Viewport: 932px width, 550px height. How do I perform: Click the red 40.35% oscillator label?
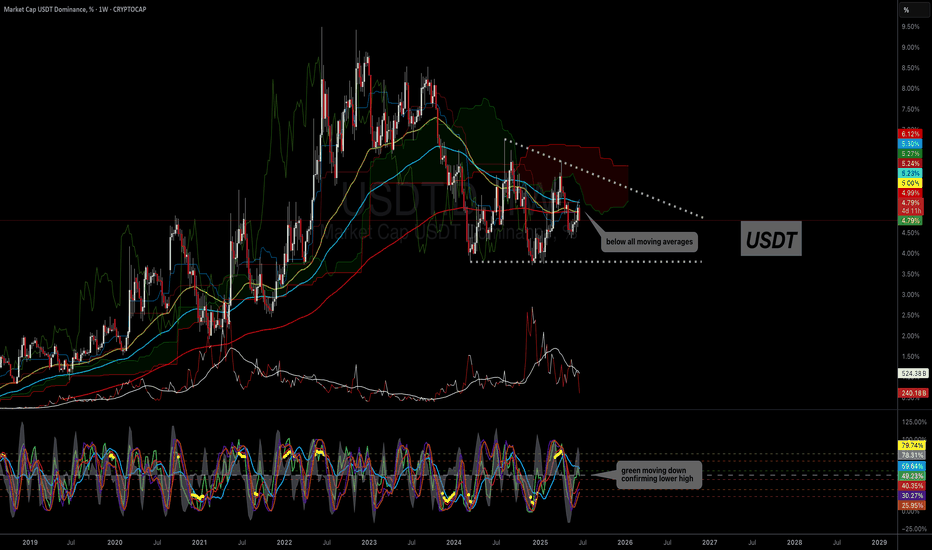pyautogui.click(x=912, y=486)
